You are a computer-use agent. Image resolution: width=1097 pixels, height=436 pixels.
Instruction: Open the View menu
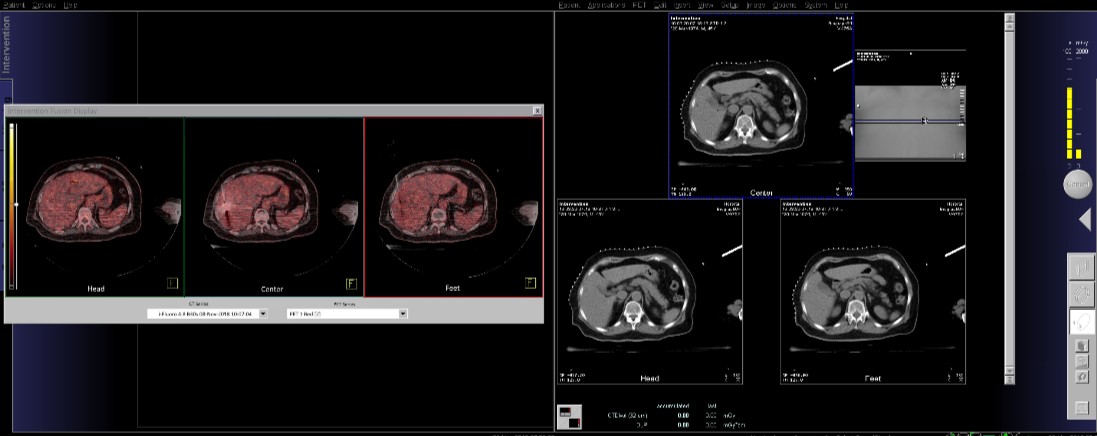pyautogui.click(x=706, y=5)
